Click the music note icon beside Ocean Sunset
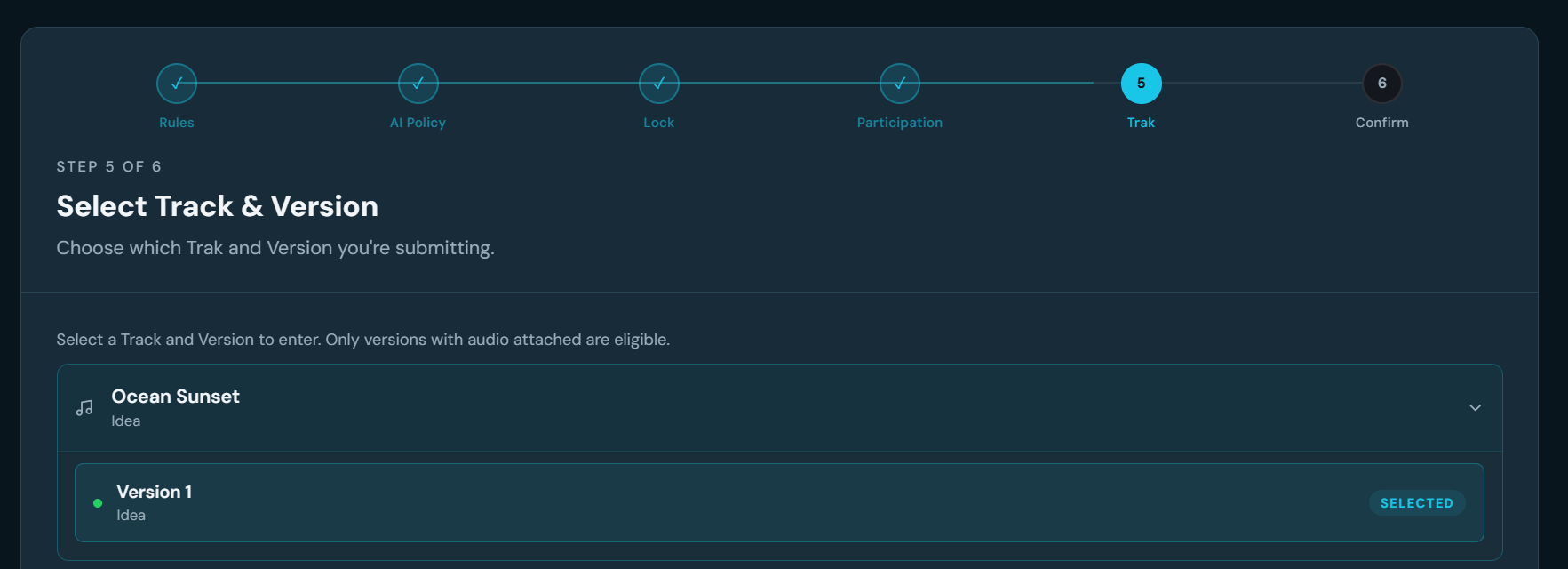1568x569 pixels. 84,408
